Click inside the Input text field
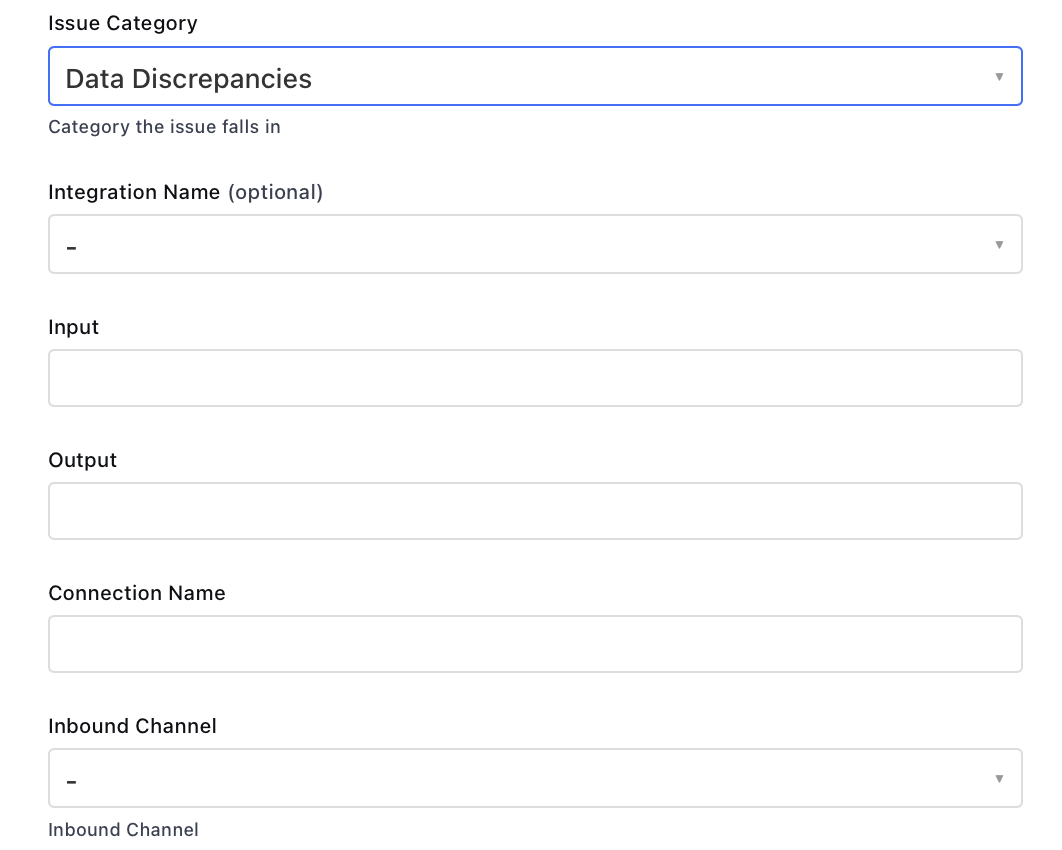This screenshot has height=850, width=1062. pos(535,377)
